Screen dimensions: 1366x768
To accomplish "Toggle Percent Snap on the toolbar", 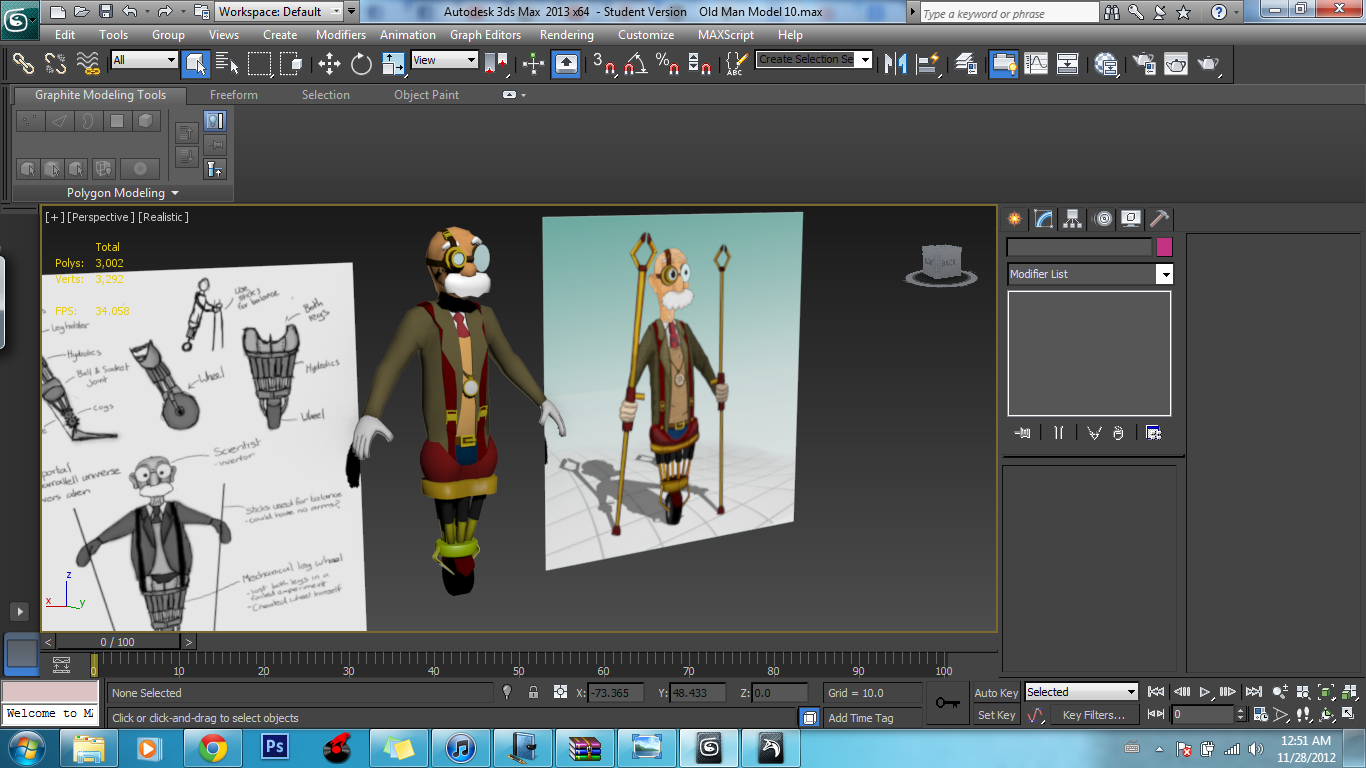I will [667, 64].
